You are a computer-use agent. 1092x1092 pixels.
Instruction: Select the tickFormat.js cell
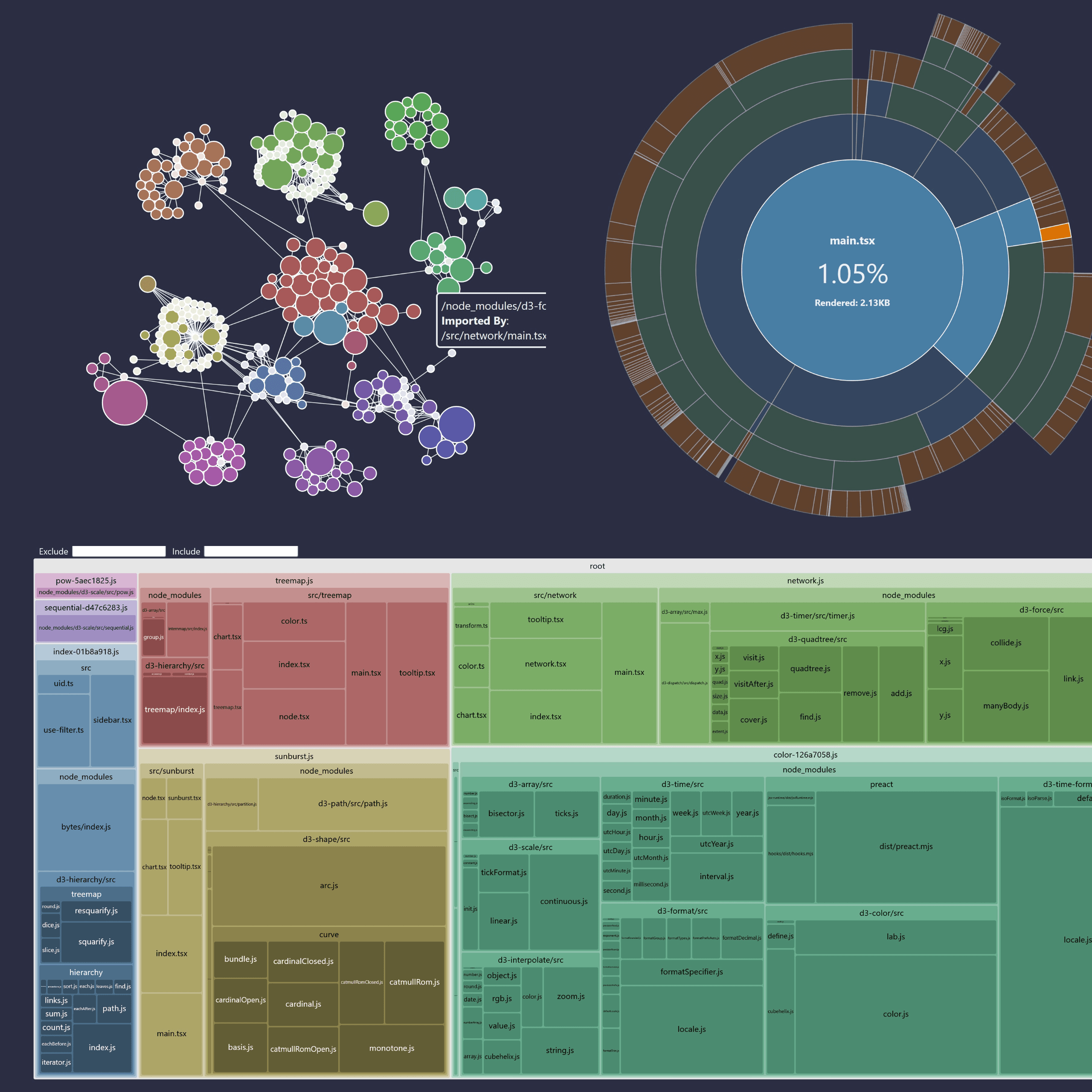click(x=504, y=873)
